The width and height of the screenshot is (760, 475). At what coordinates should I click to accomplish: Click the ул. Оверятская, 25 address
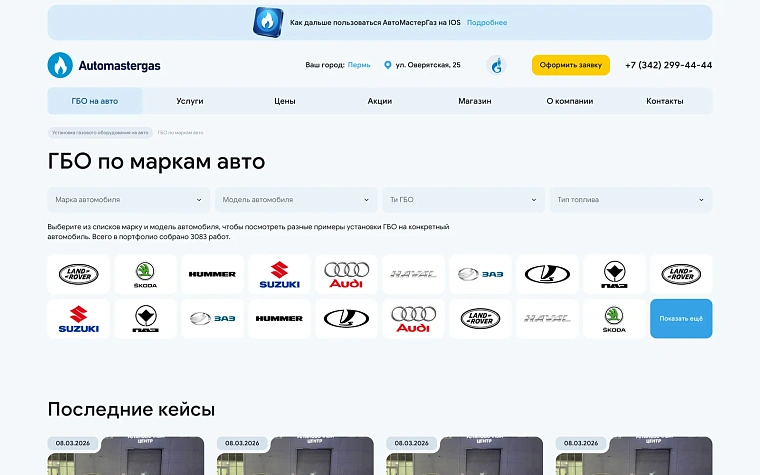[428, 65]
